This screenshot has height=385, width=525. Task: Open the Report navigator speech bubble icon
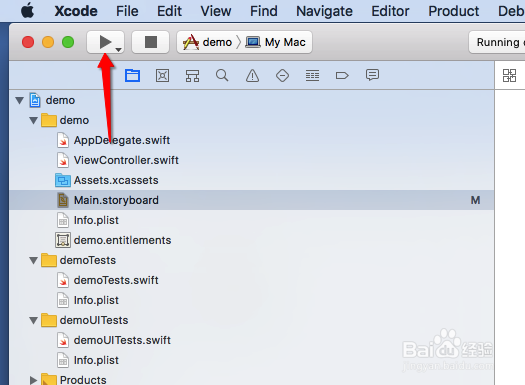pyautogui.click(x=372, y=75)
